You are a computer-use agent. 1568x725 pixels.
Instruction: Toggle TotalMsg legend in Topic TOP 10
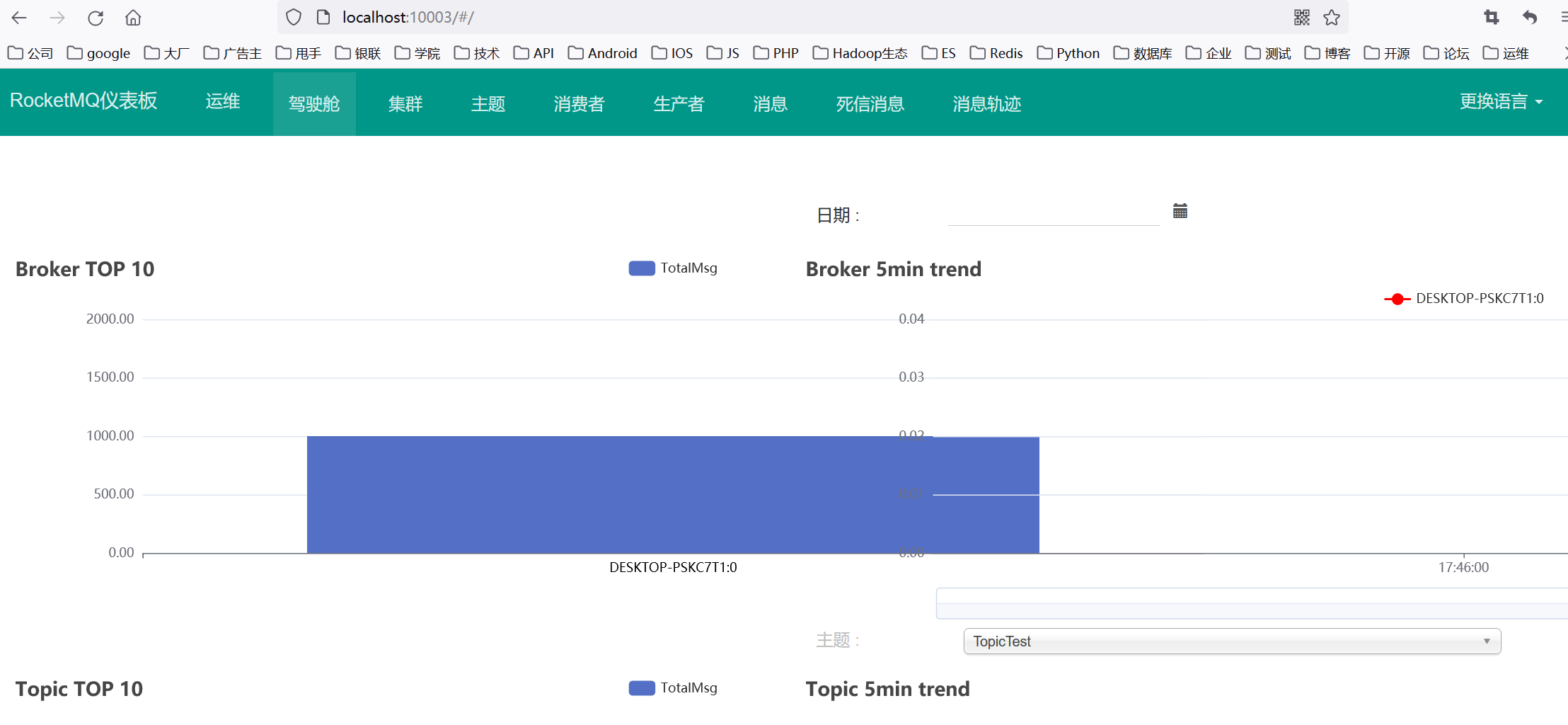click(673, 688)
